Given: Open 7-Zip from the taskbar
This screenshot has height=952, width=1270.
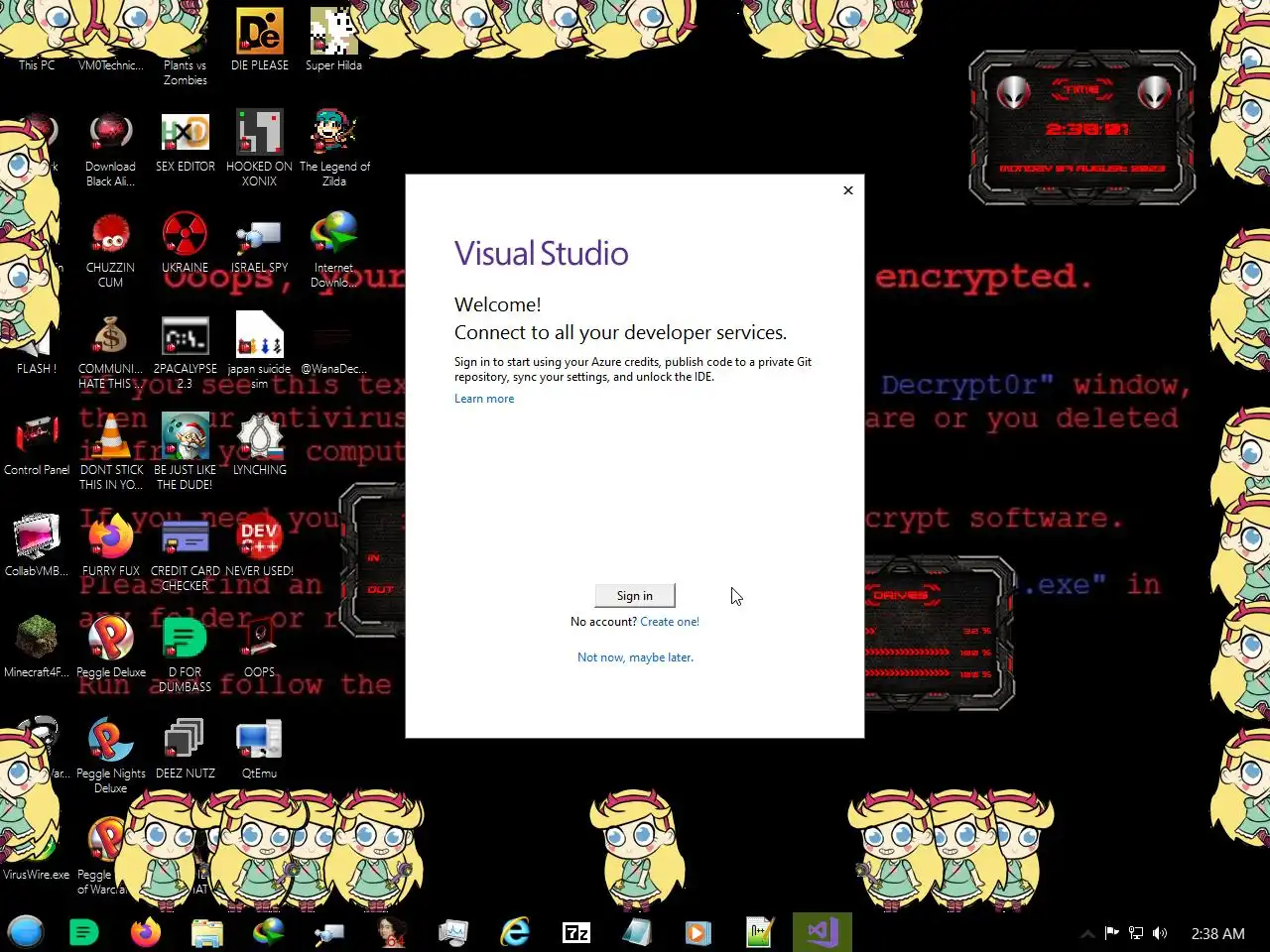Looking at the screenshot, I should click(x=576, y=932).
